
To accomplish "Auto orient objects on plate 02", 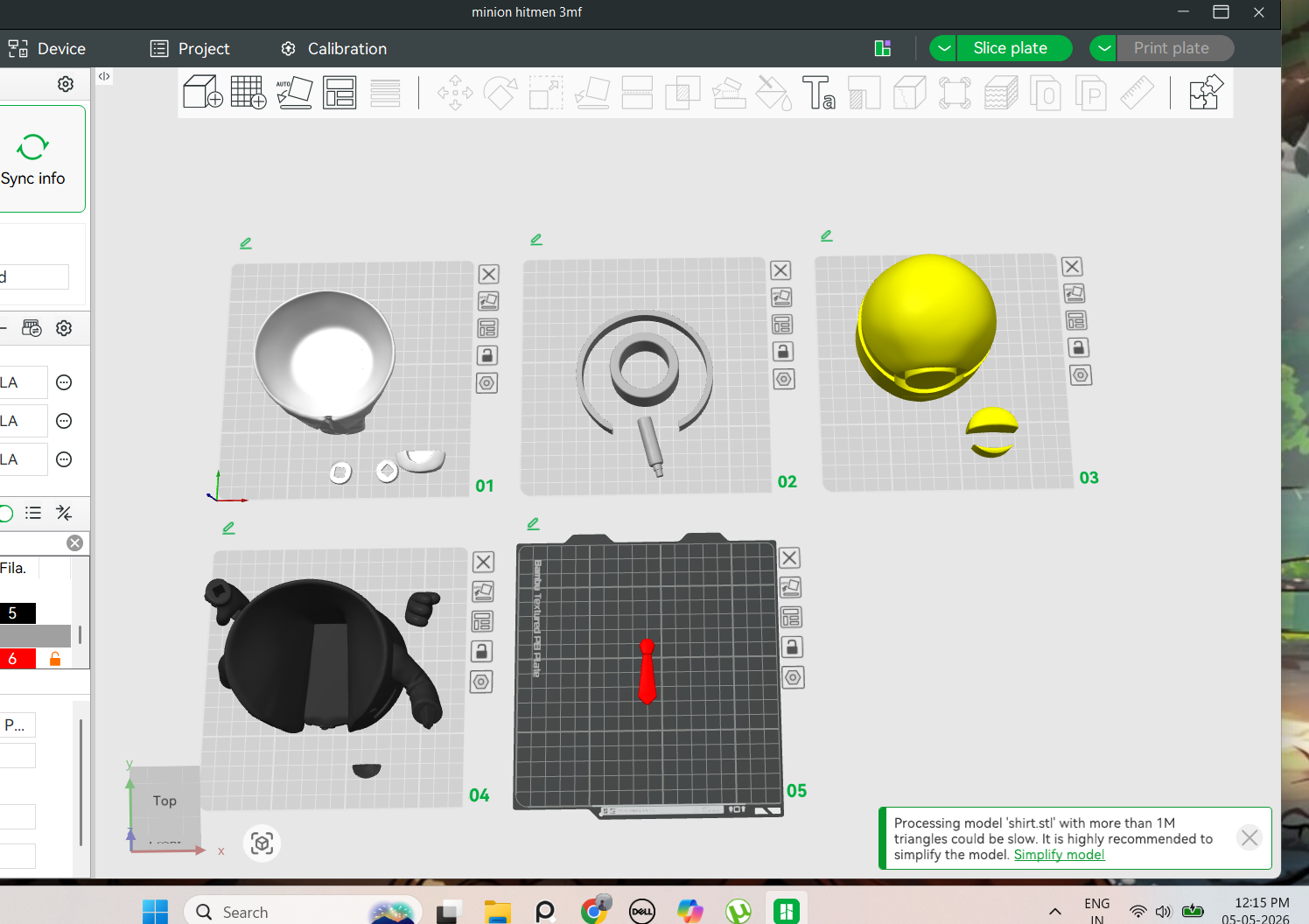I will [x=781, y=297].
